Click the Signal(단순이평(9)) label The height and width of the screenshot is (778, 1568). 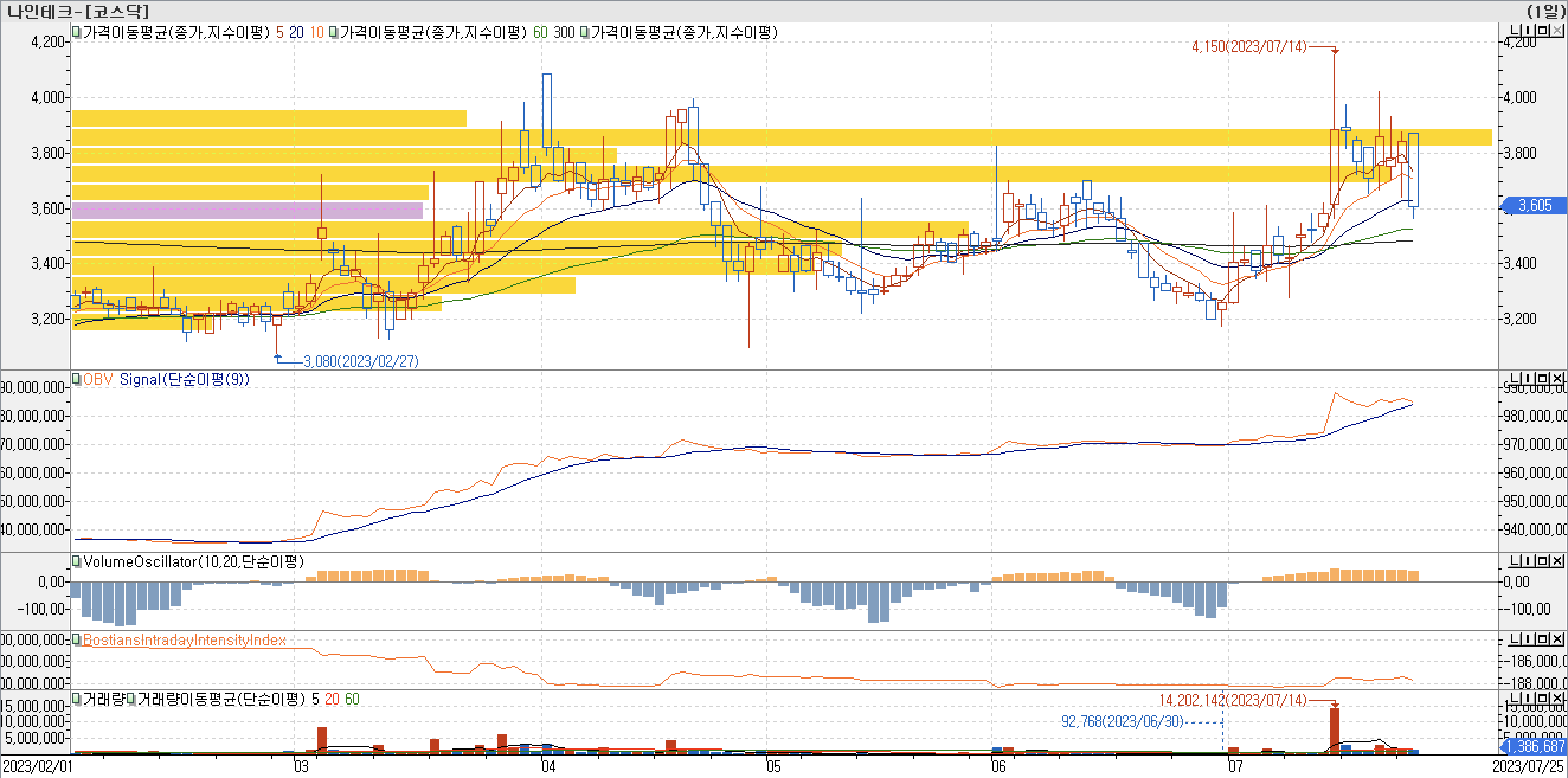pos(184,380)
